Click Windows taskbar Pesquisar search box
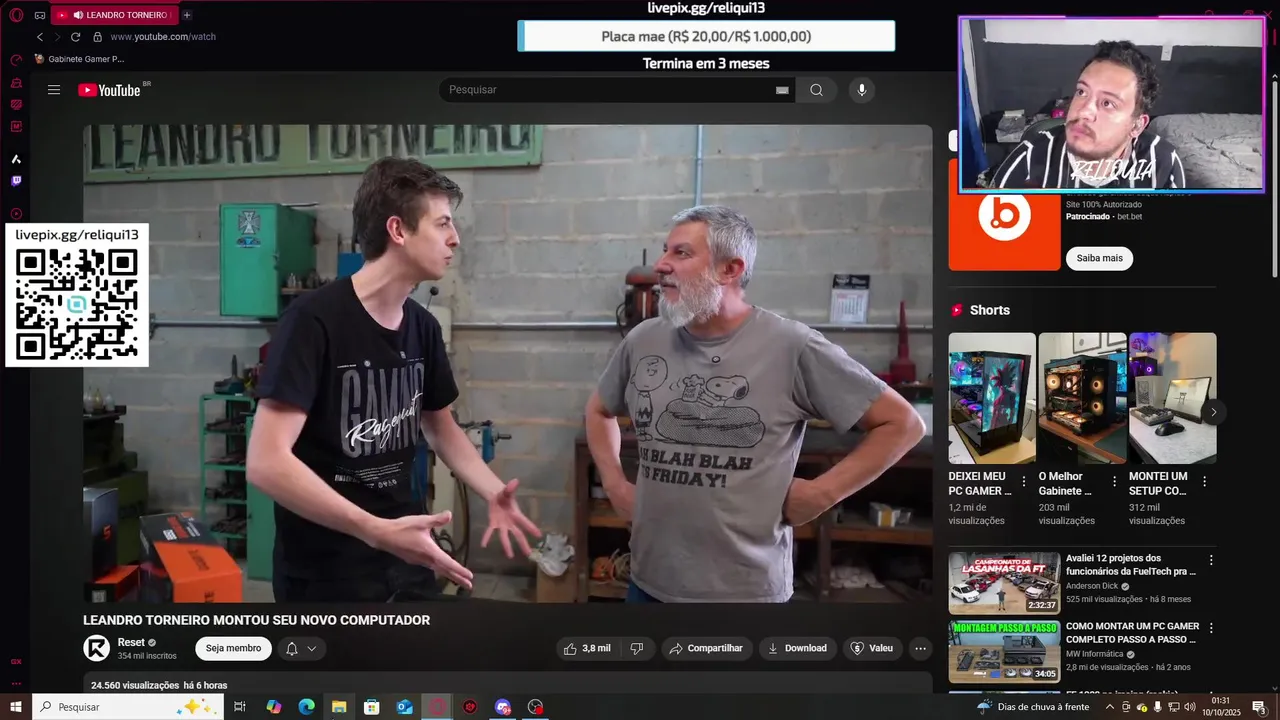Screen dimensions: 1280x720 [127, 707]
